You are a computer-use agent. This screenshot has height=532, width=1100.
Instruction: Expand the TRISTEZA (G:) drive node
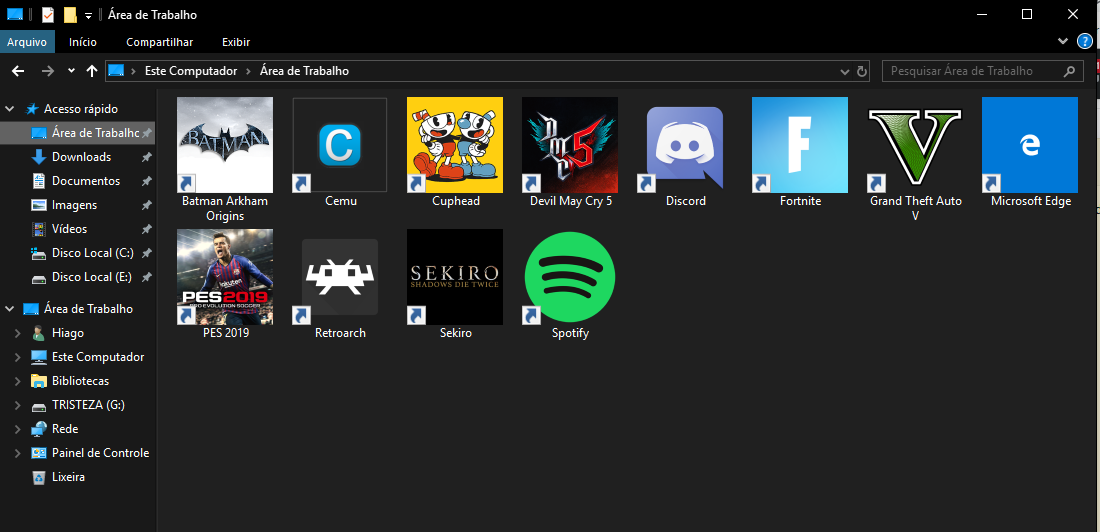(x=18, y=405)
